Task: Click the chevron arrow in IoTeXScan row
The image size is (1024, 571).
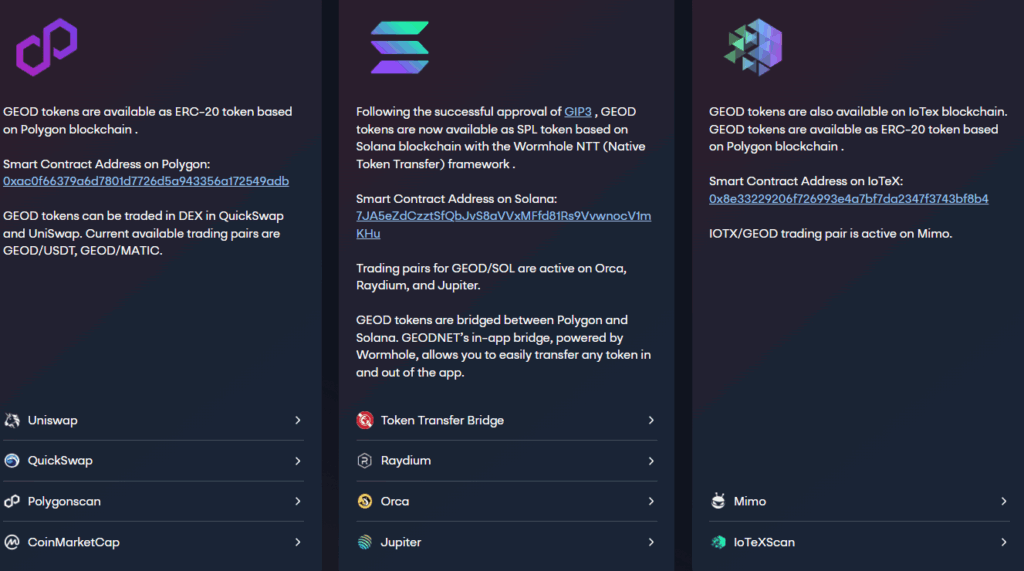Action: [1003, 542]
